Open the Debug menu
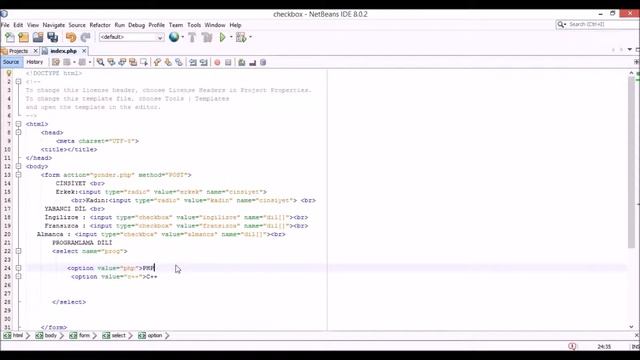This screenshot has width=640, height=360. tap(136, 25)
